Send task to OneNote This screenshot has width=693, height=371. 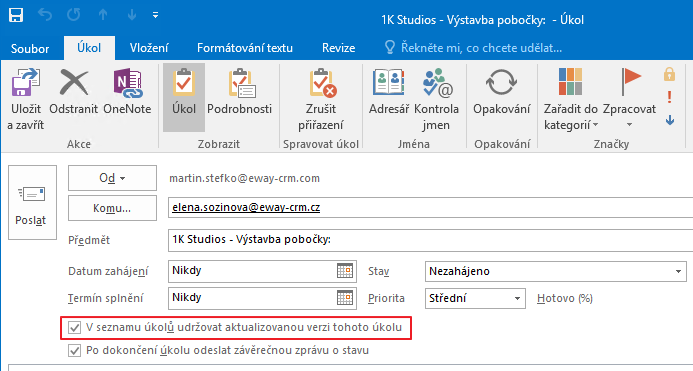point(127,92)
